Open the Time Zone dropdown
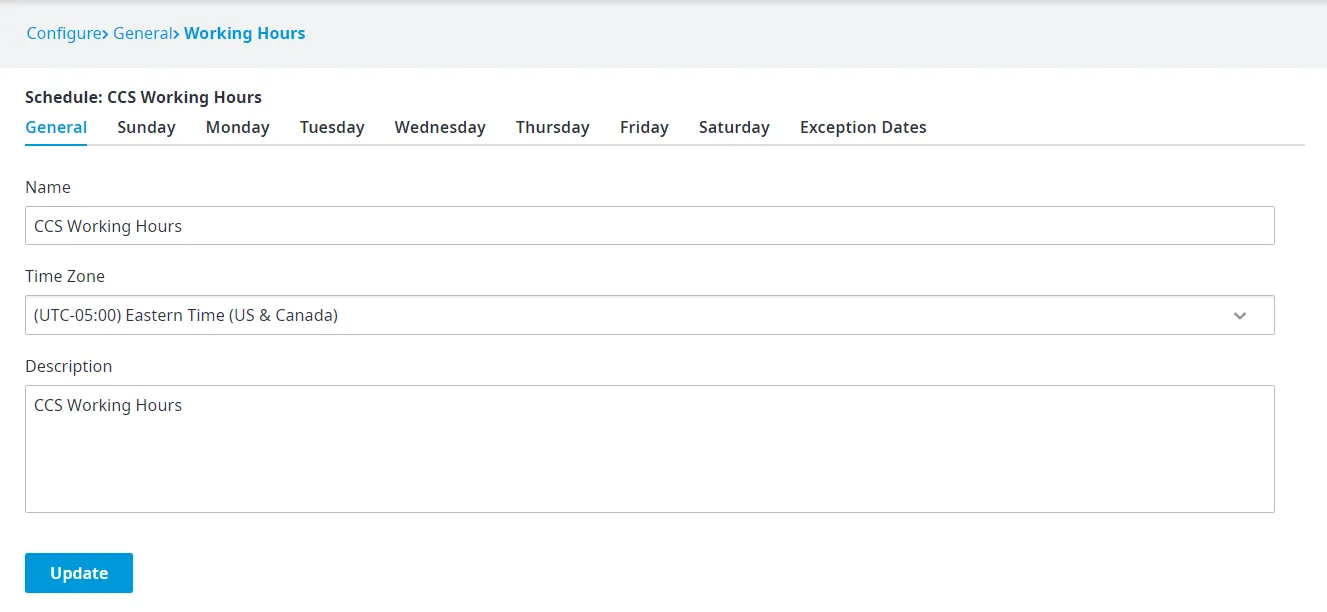 [x=650, y=315]
